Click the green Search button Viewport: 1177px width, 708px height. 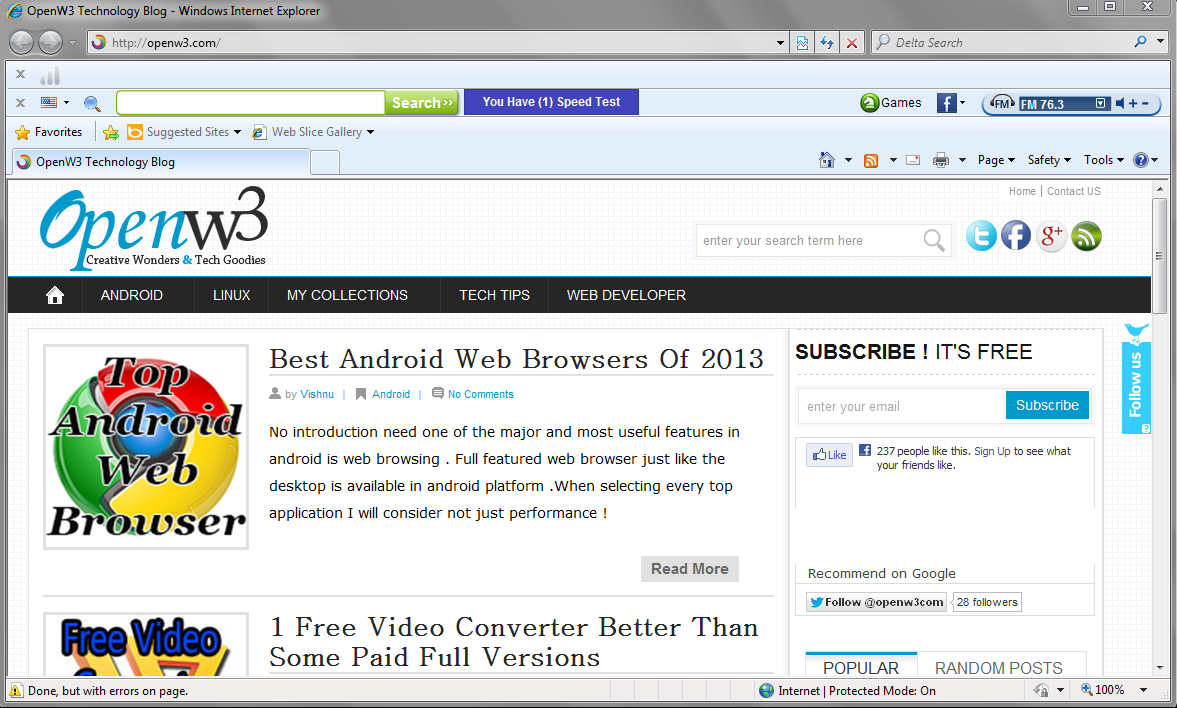click(422, 102)
